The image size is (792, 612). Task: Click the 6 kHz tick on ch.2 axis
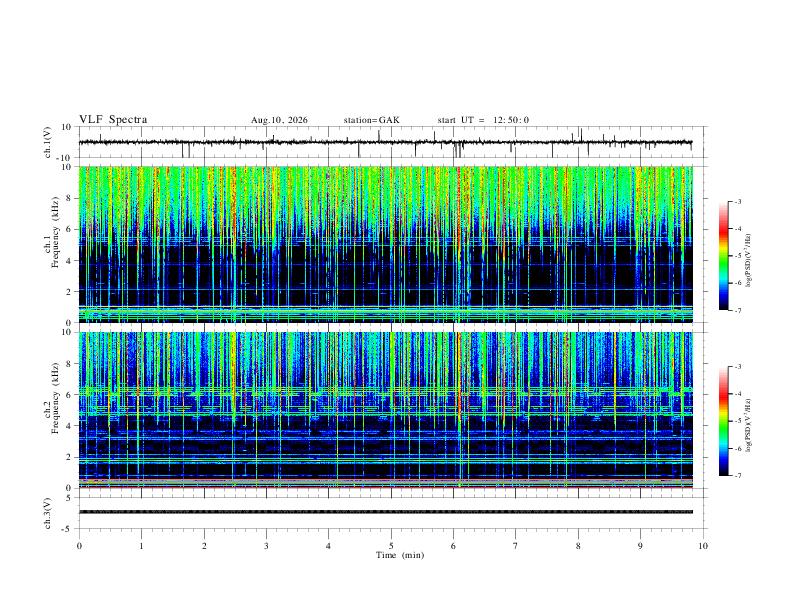70,394
